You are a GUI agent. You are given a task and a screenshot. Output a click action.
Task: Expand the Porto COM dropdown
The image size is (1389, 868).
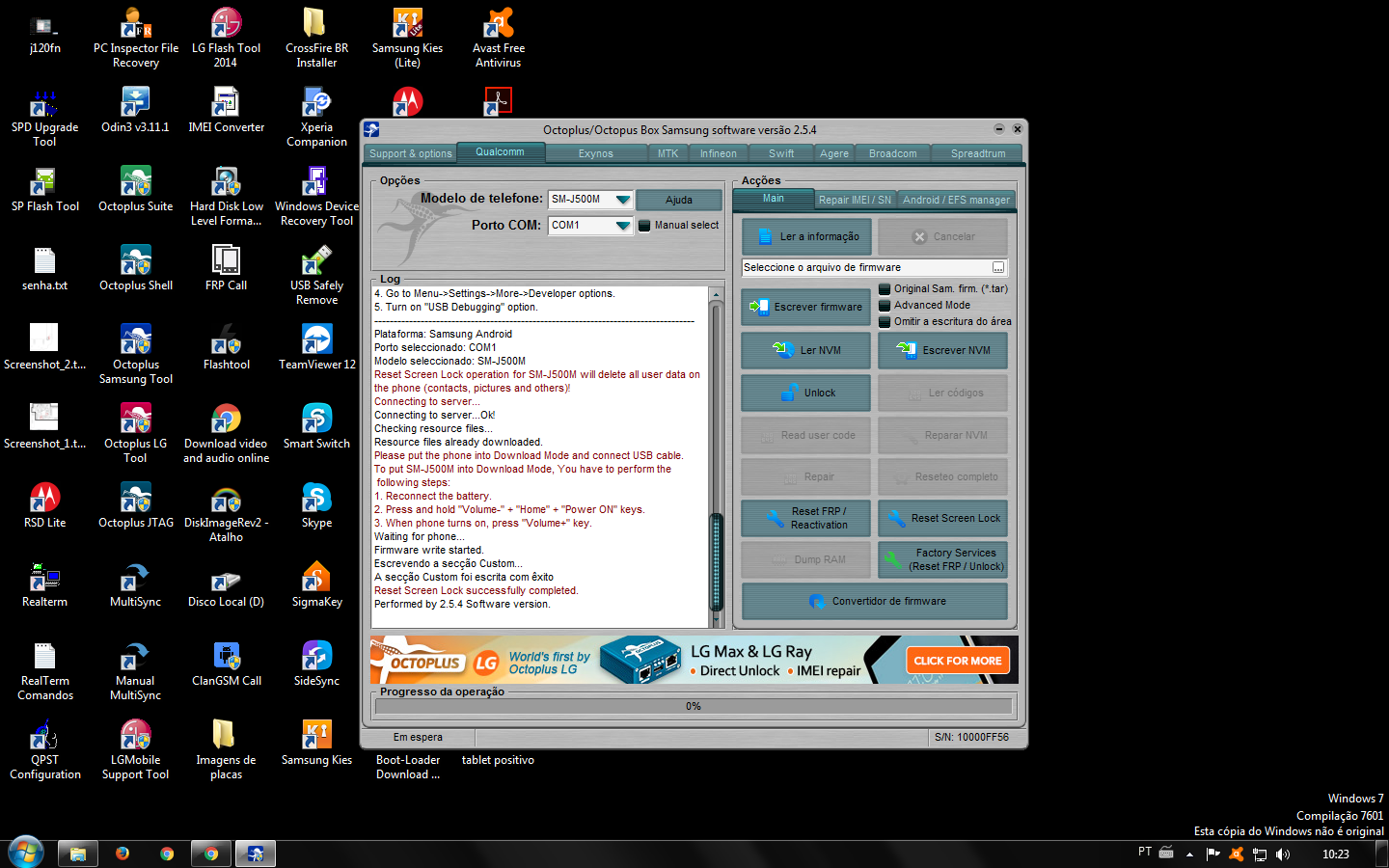pyautogui.click(x=623, y=226)
